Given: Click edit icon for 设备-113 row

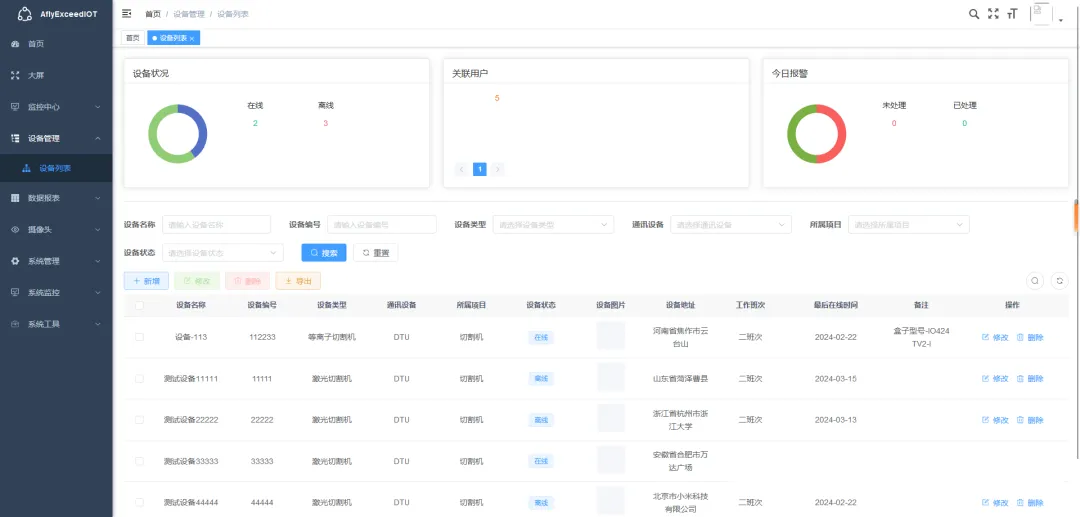Looking at the screenshot, I should click(x=985, y=337).
